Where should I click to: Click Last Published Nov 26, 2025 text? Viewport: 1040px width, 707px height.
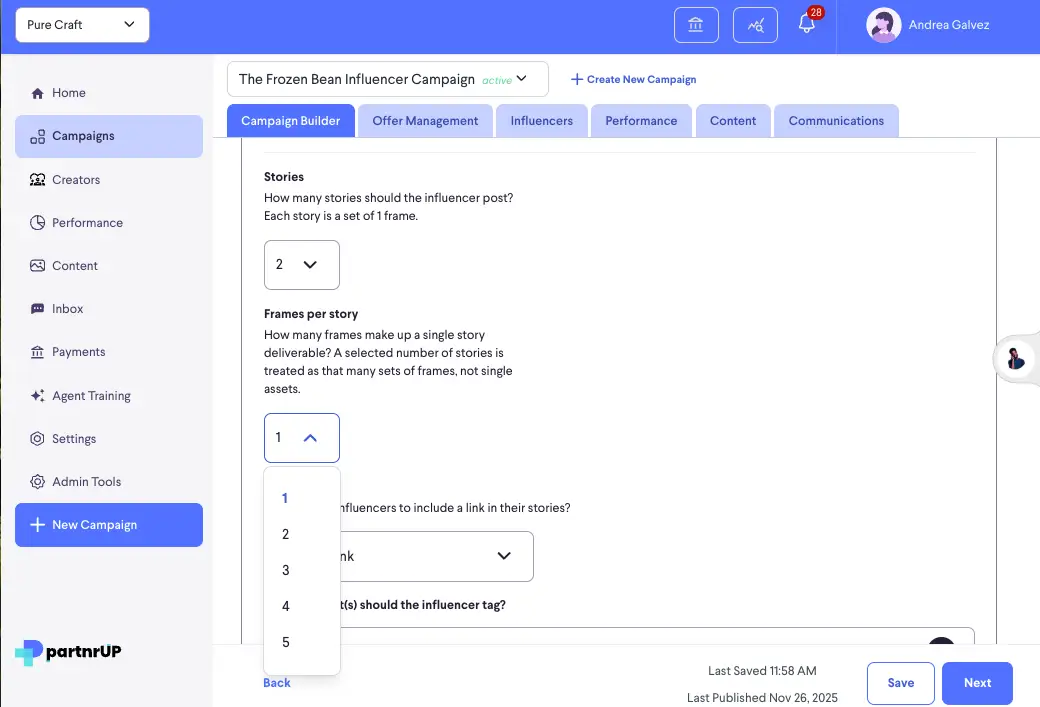[x=762, y=698]
